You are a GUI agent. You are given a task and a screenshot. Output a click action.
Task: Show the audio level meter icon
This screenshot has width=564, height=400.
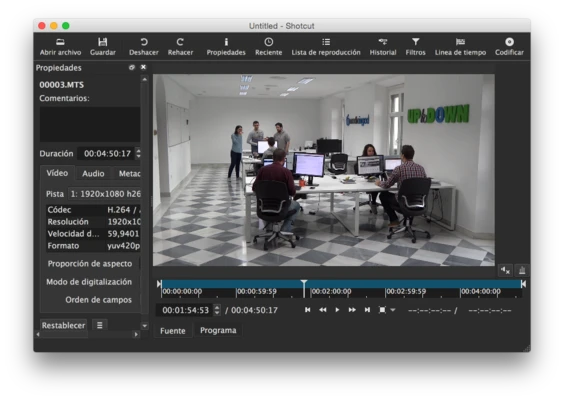pyautogui.click(x=522, y=270)
